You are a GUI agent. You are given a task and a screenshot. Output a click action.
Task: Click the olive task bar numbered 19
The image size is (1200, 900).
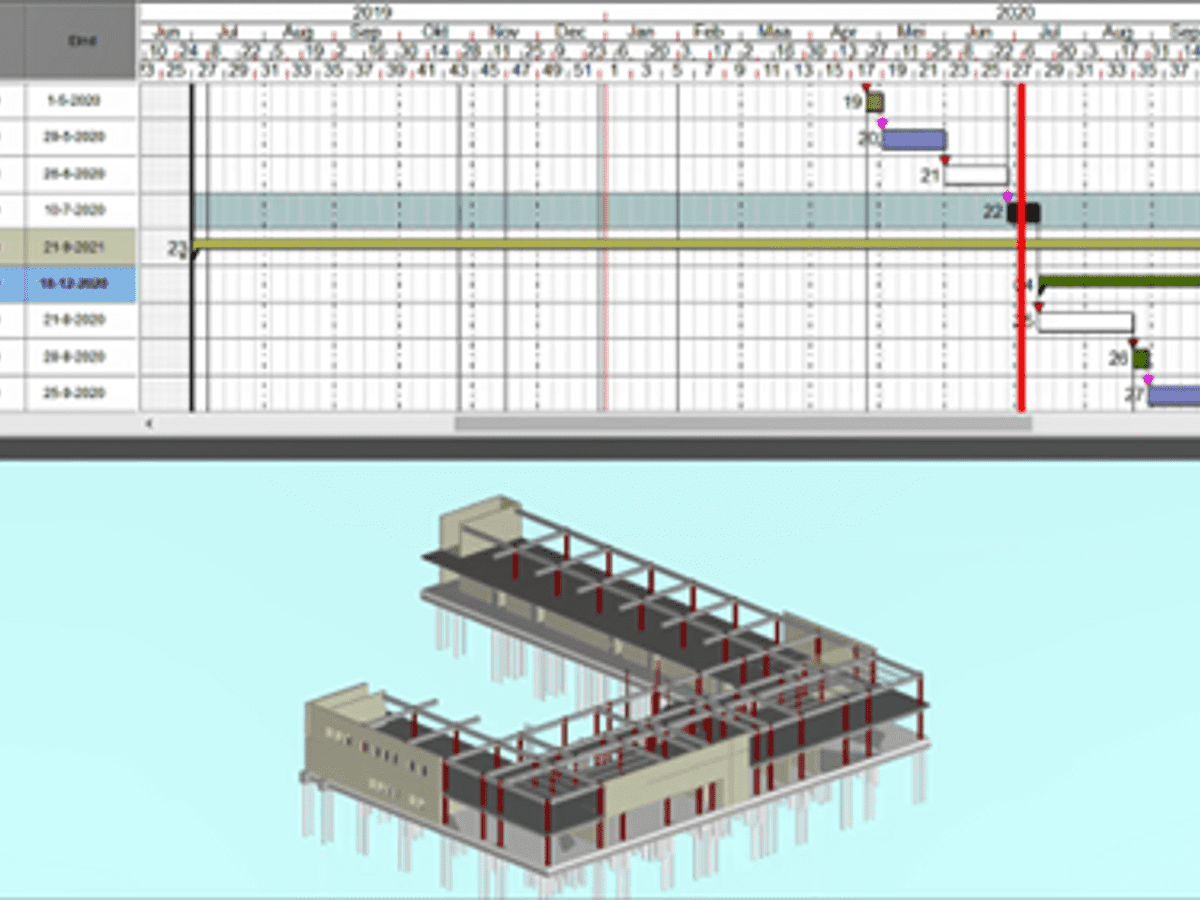tap(875, 102)
